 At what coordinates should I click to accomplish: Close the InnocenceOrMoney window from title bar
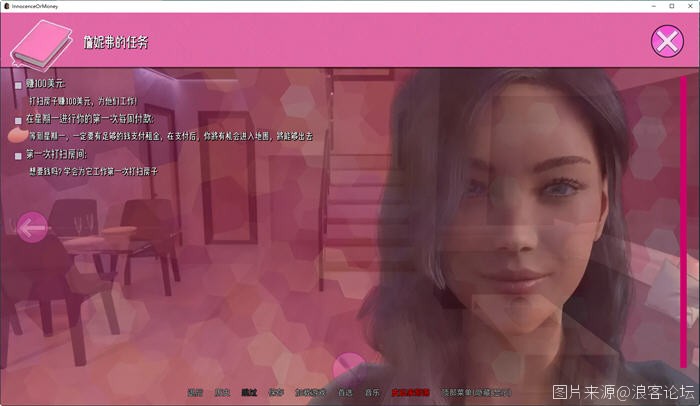tap(690, 6)
